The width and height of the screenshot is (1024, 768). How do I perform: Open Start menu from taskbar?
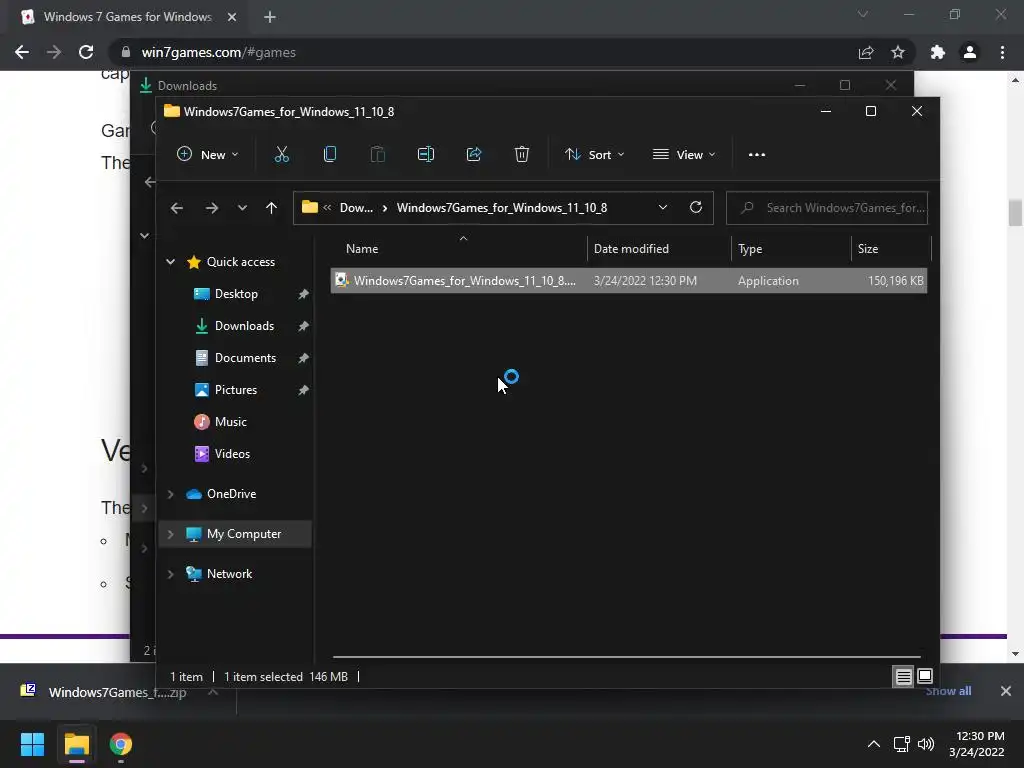32,744
